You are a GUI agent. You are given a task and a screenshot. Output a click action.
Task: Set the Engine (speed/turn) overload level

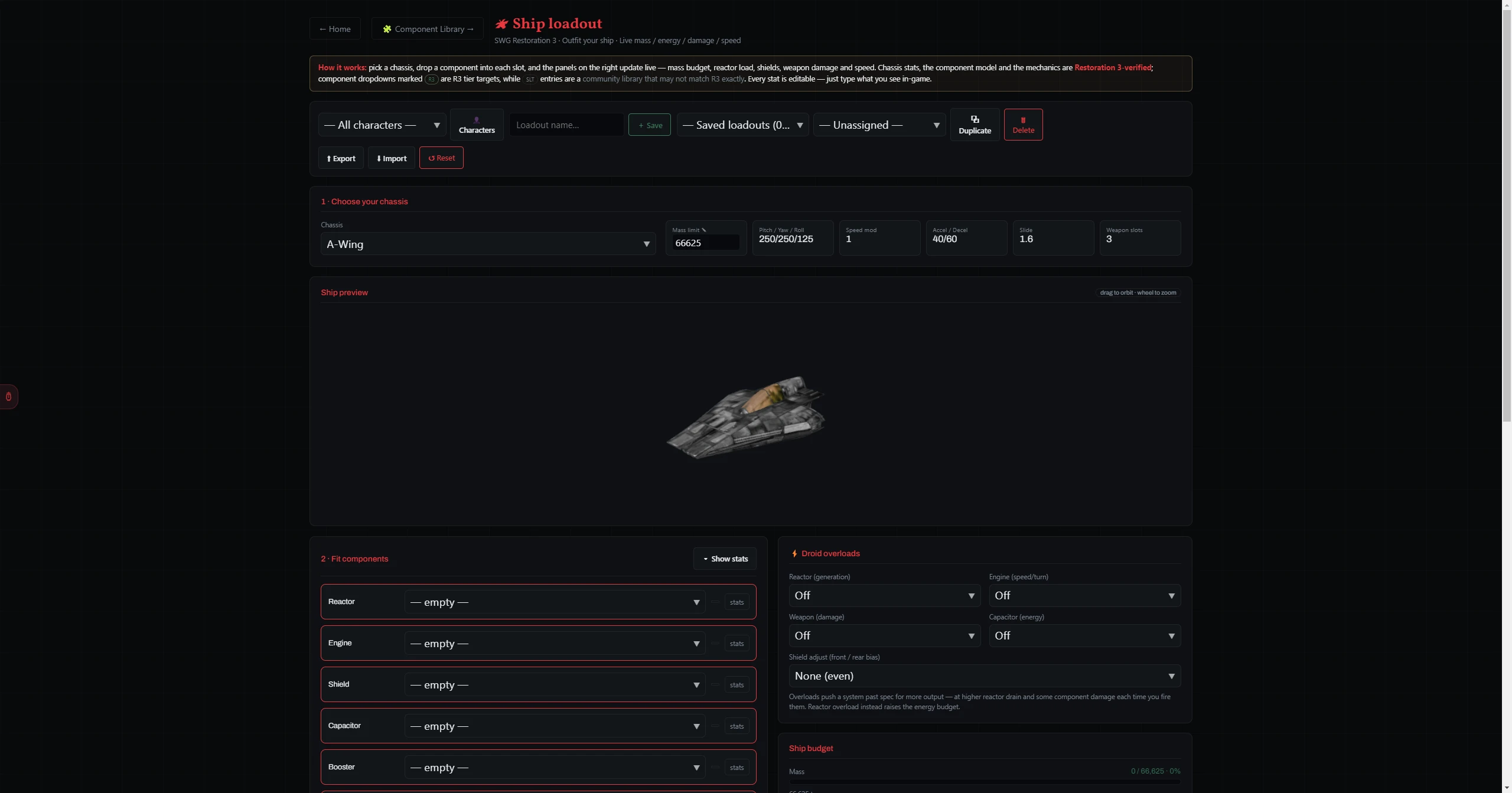[1084, 595]
